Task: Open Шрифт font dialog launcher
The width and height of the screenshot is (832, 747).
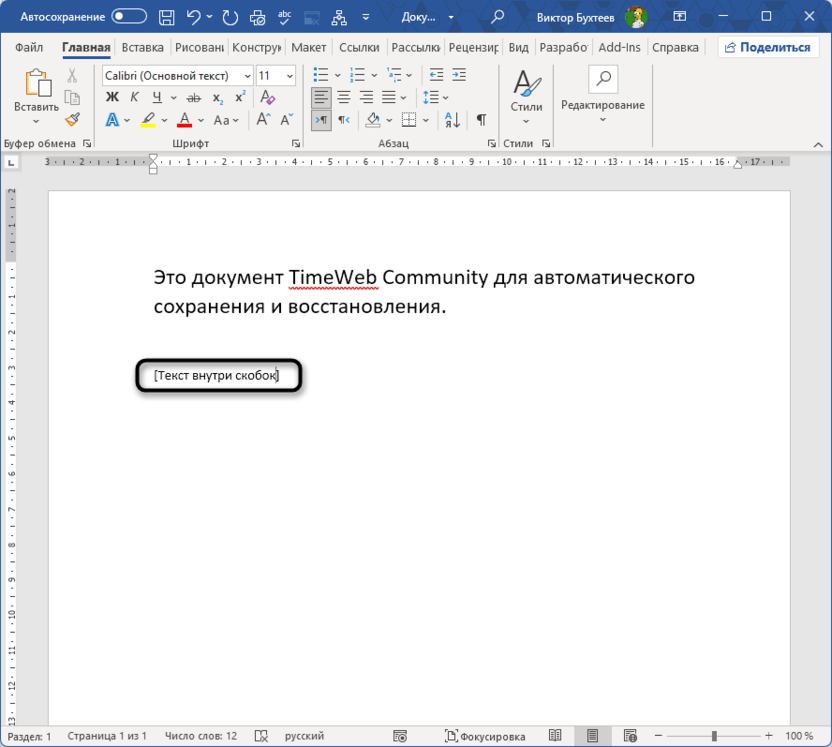Action: coord(296,144)
